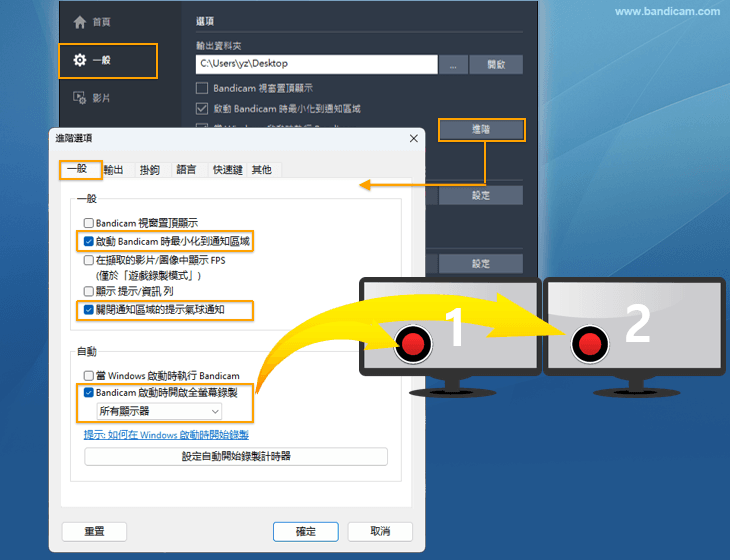Enable 顯示 提示/資訊 列 checkbox
The width and height of the screenshot is (730, 560).
tap(89, 291)
